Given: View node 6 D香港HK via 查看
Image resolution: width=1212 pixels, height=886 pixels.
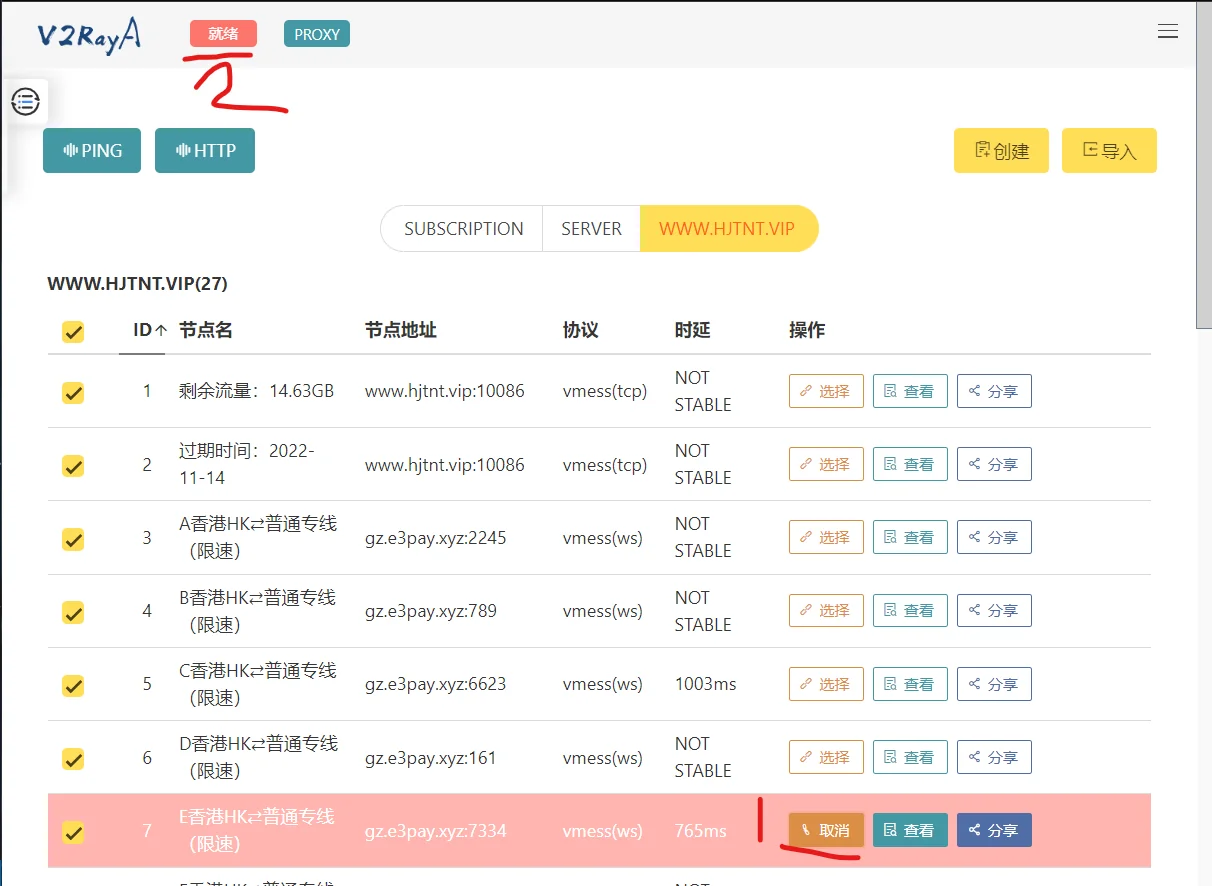Looking at the screenshot, I should point(910,757).
